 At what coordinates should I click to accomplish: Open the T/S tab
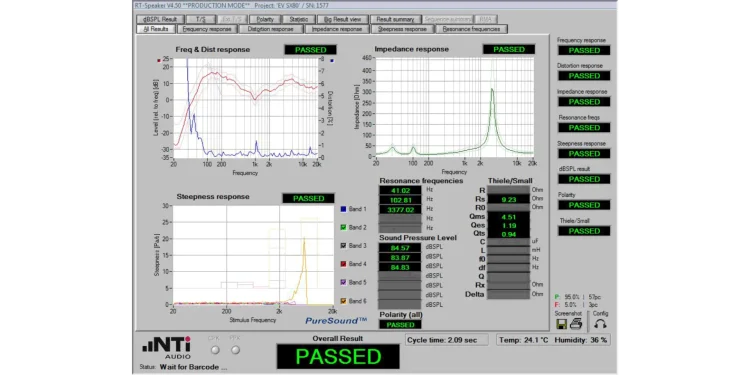200,19
